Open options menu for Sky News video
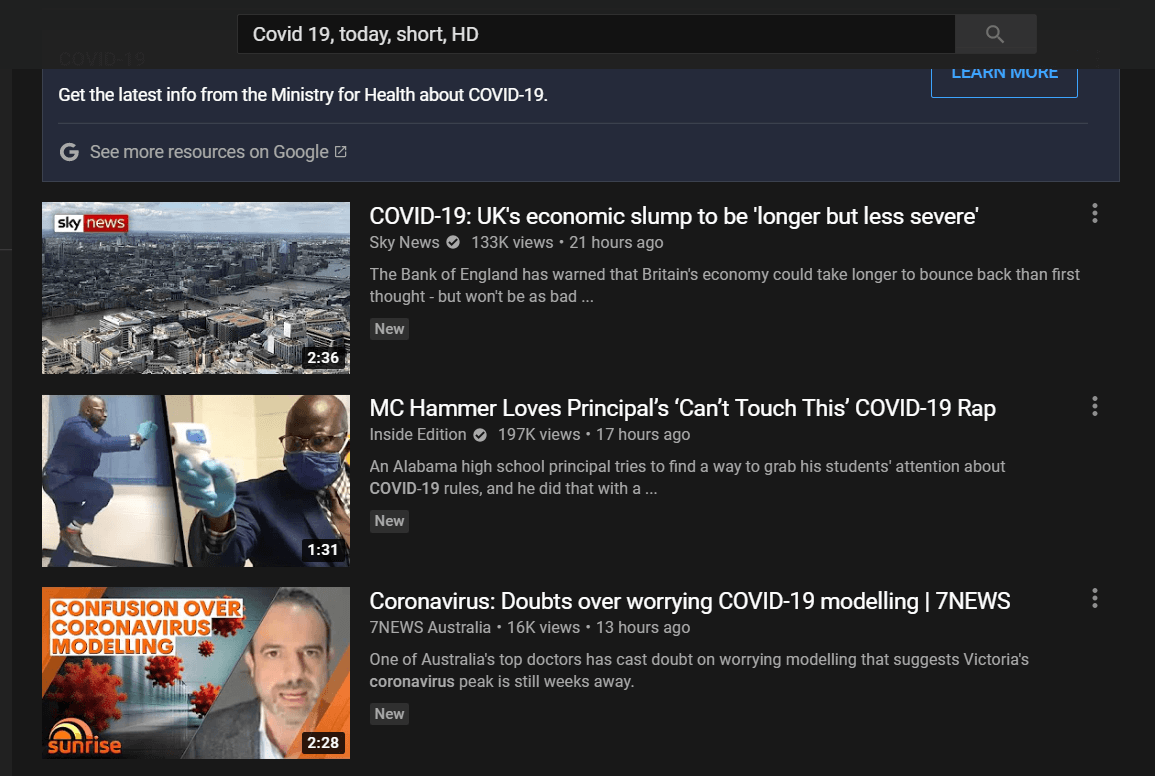Screen dimensions: 1155x776 [1095, 214]
